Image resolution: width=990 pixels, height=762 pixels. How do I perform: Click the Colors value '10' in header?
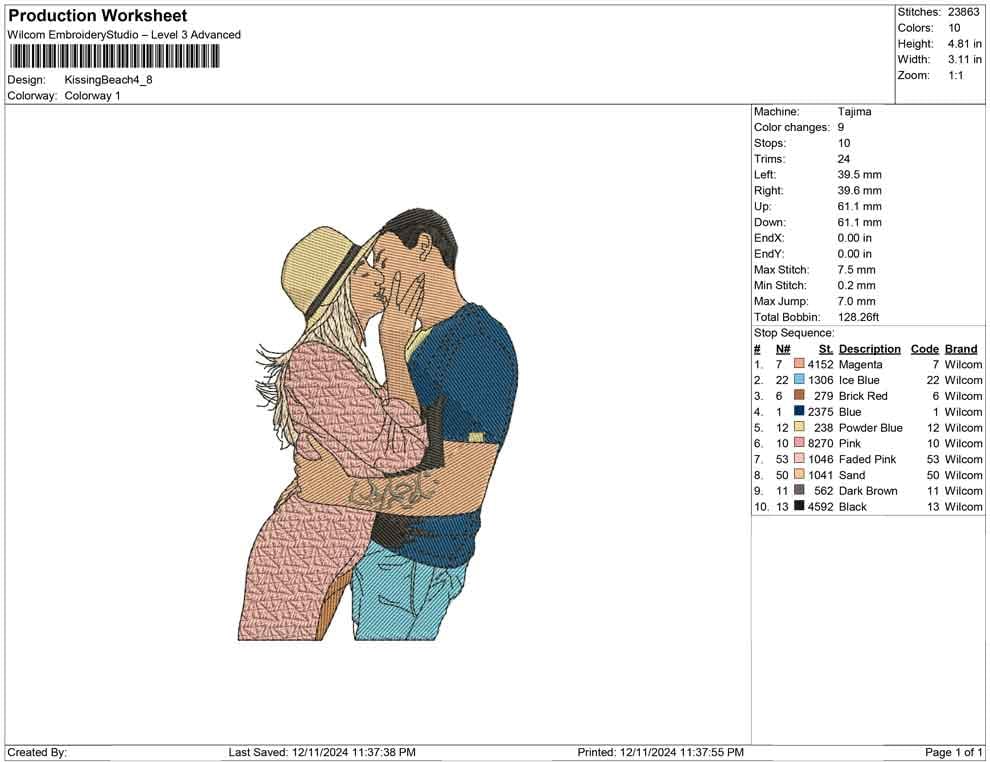tap(954, 28)
